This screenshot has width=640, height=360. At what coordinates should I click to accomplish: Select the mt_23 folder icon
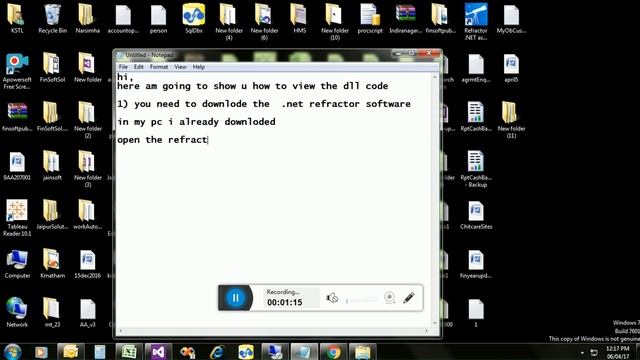(x=52, y=313)
